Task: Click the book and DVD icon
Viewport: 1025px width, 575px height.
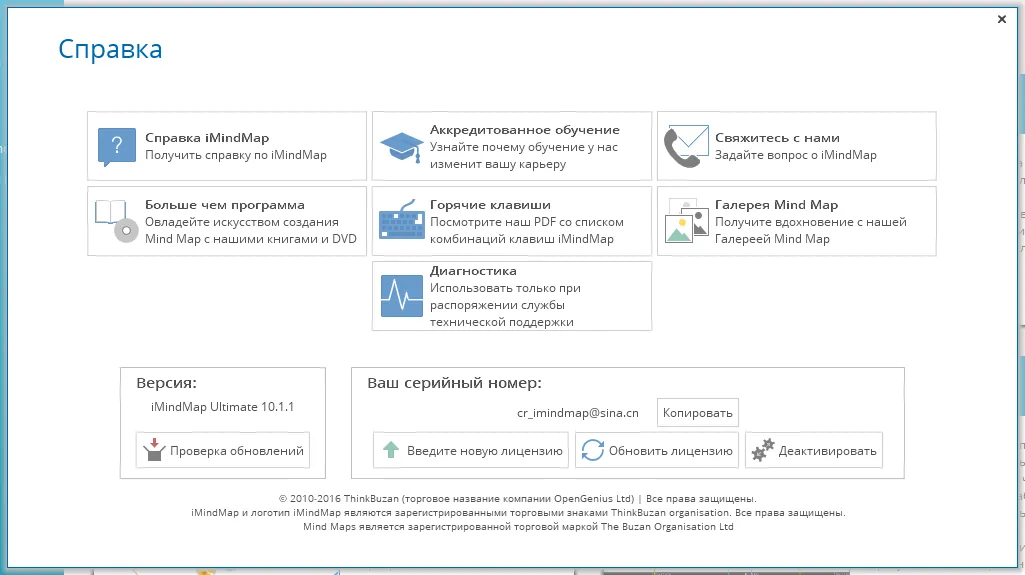Action: click(116, 221)
